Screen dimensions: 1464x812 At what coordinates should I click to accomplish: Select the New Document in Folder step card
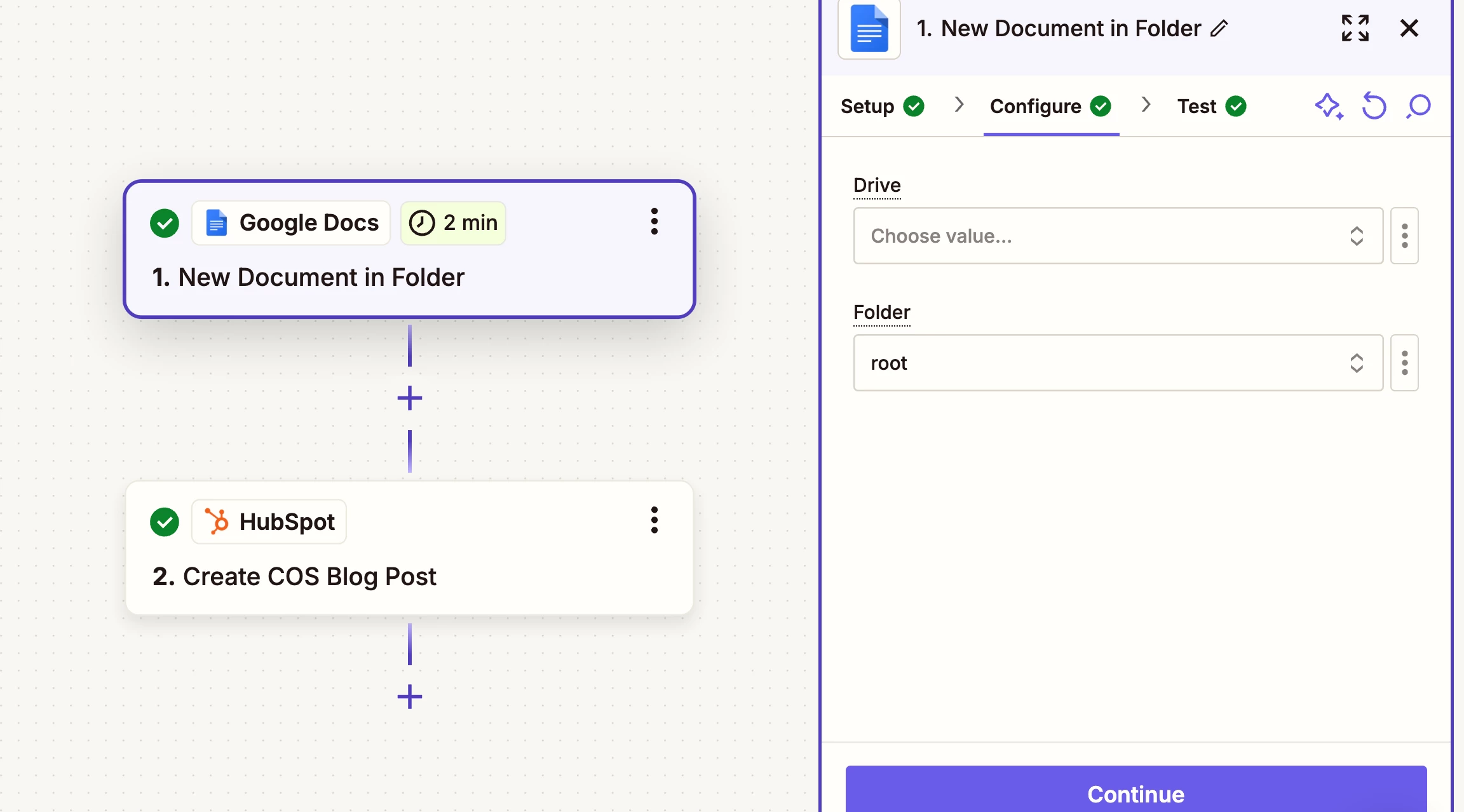pos(409,249)
